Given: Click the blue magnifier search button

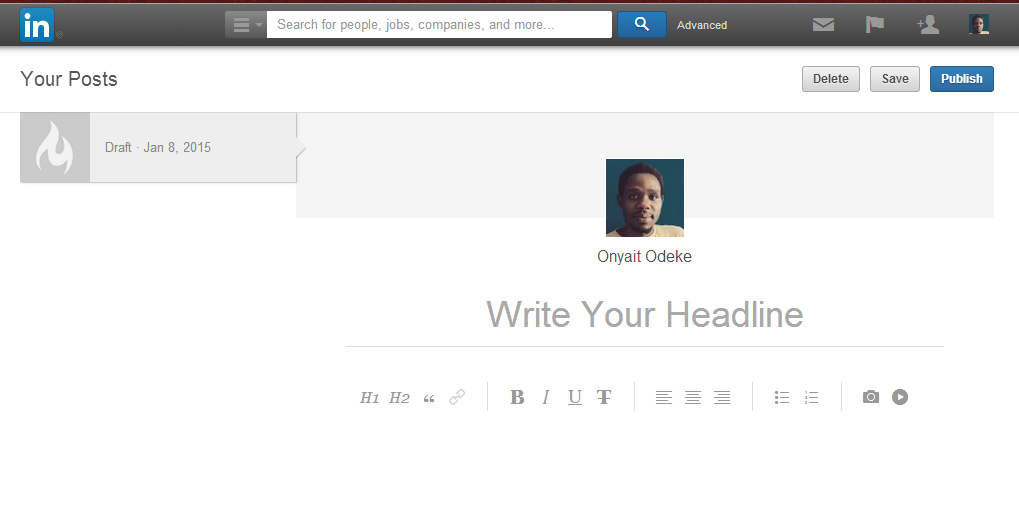Looking at the screenshot, I should tap(641, 25).
